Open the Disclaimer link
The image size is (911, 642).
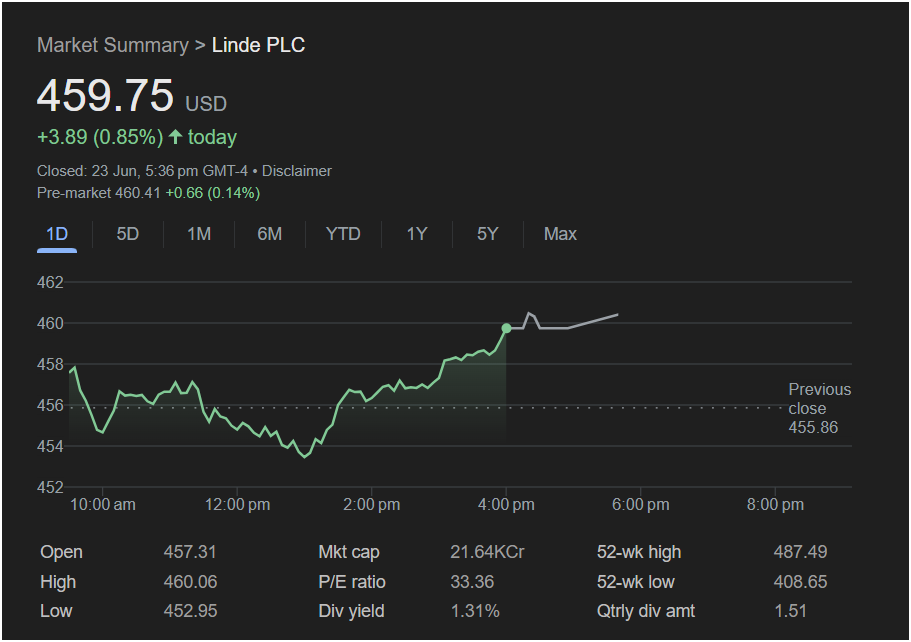[297, 171]
